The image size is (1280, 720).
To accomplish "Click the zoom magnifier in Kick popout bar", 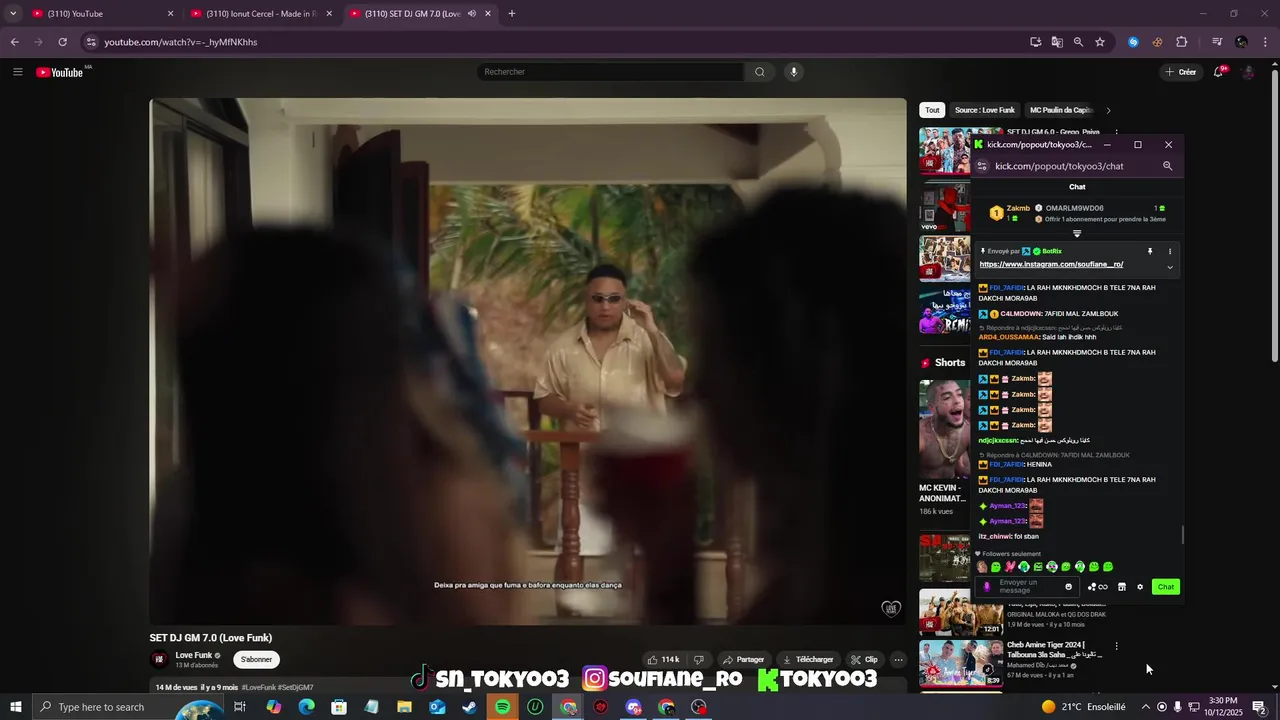I will pyautogui.click(x=1167, y=166).
